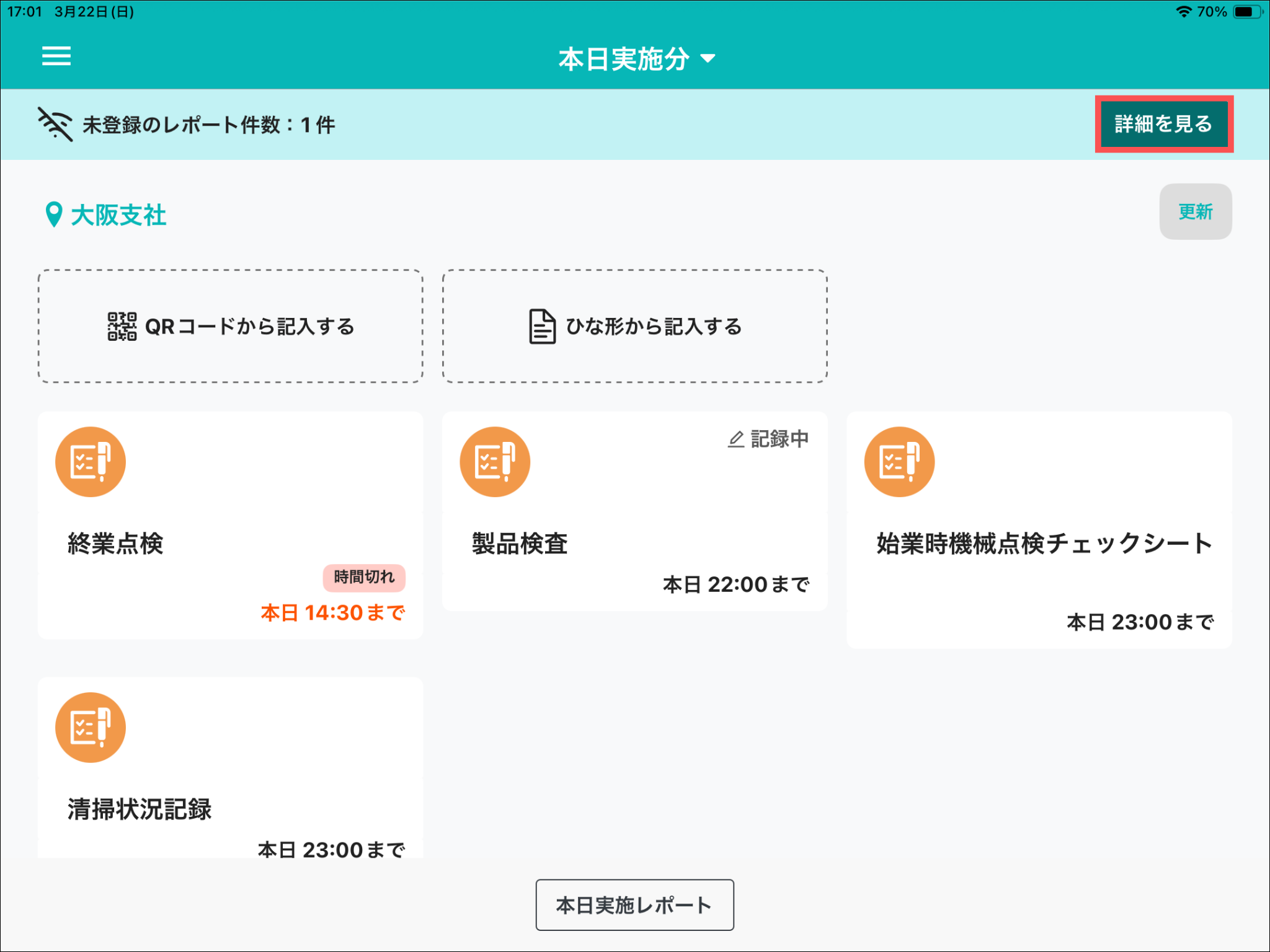The image size is (1270, 952).
Task: Expand the 本日実施分 dropdown arrow
Action: coord(708,59)
